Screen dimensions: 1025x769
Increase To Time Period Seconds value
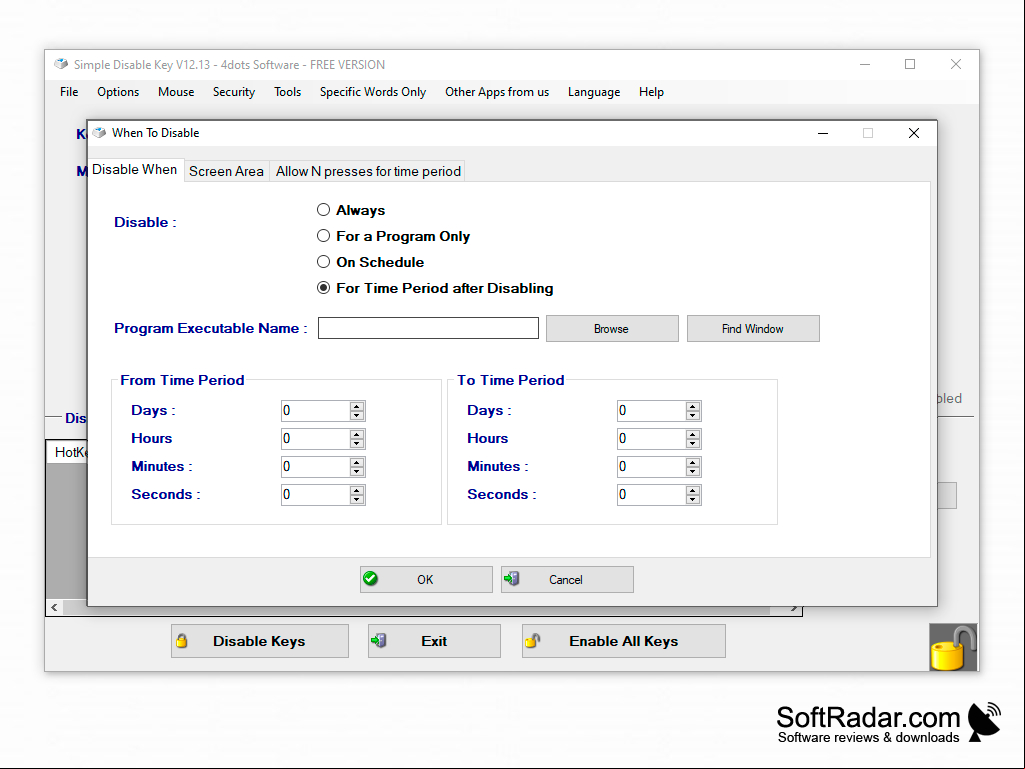pyautogui.click(x=693, y=490)
